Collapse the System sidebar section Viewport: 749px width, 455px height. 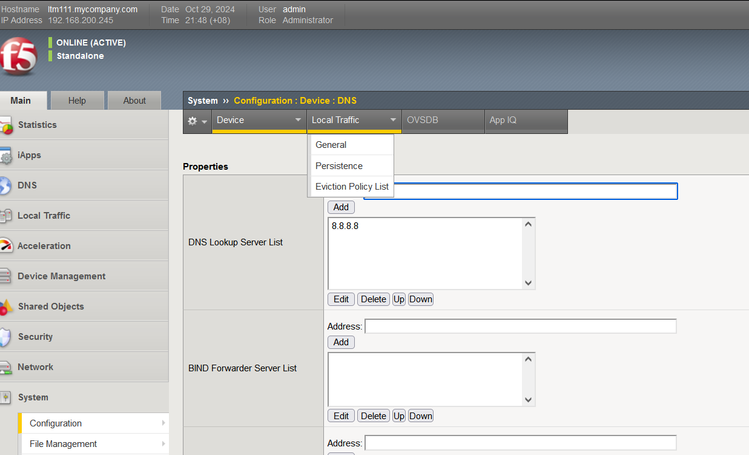(33, 397)
